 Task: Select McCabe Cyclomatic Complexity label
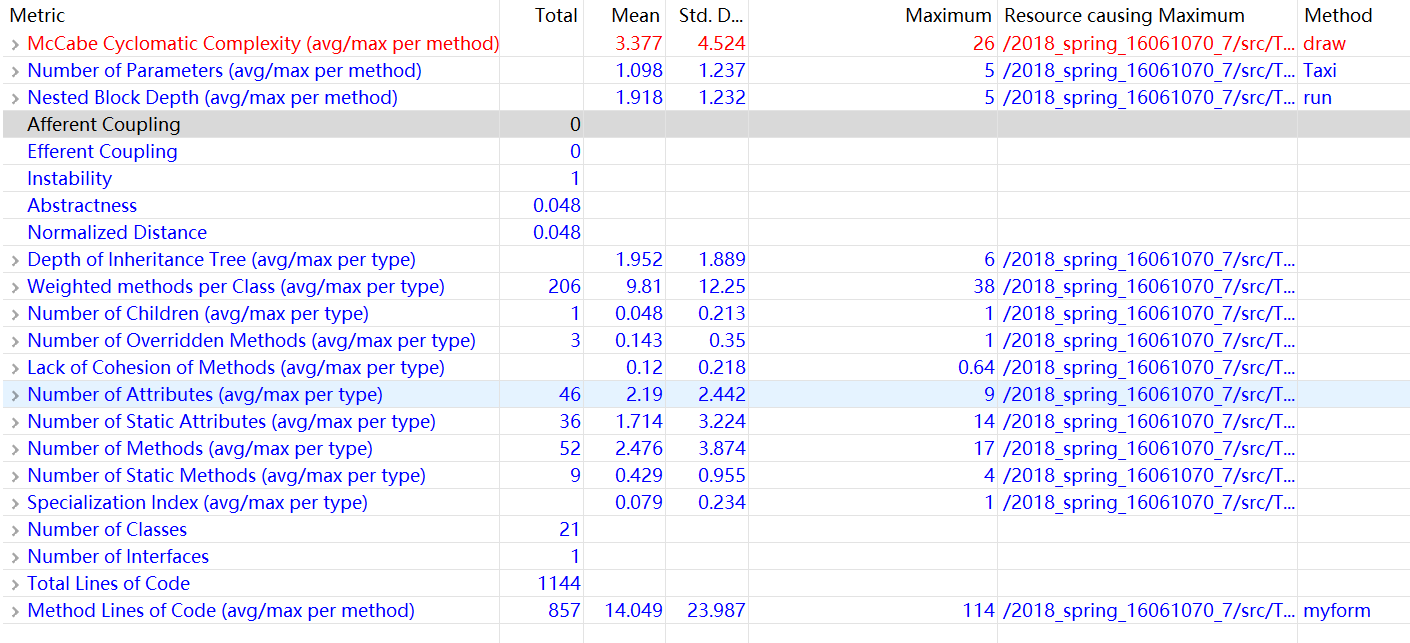[263, 44]
